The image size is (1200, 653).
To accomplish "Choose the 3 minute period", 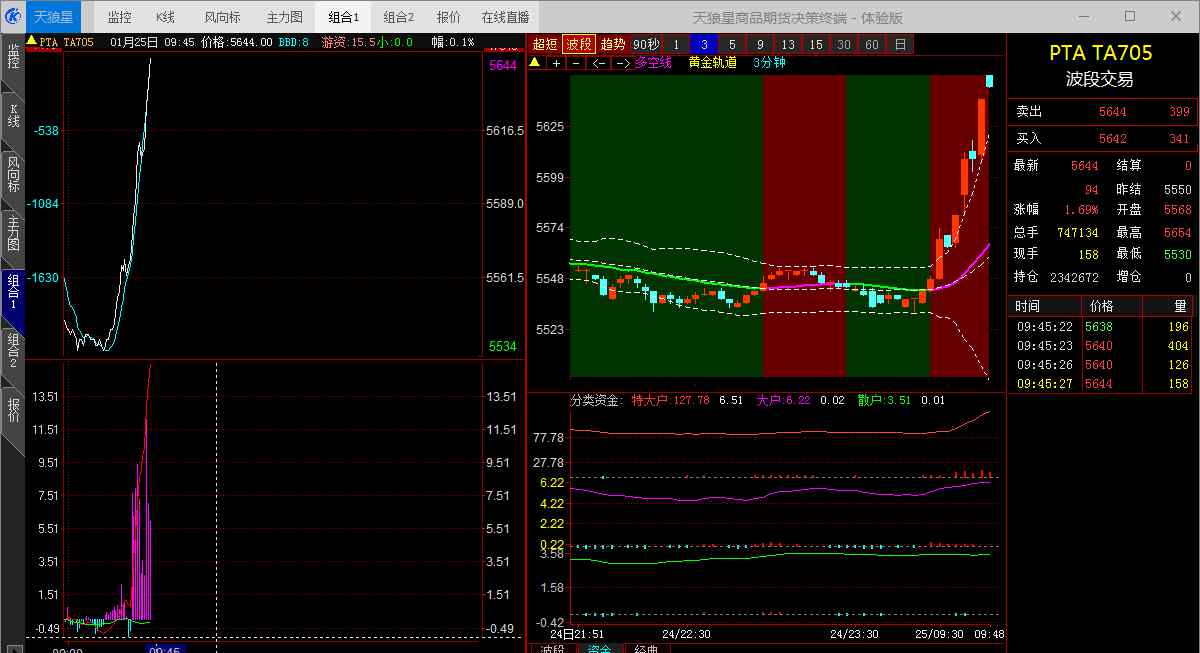I will [704, 44].
